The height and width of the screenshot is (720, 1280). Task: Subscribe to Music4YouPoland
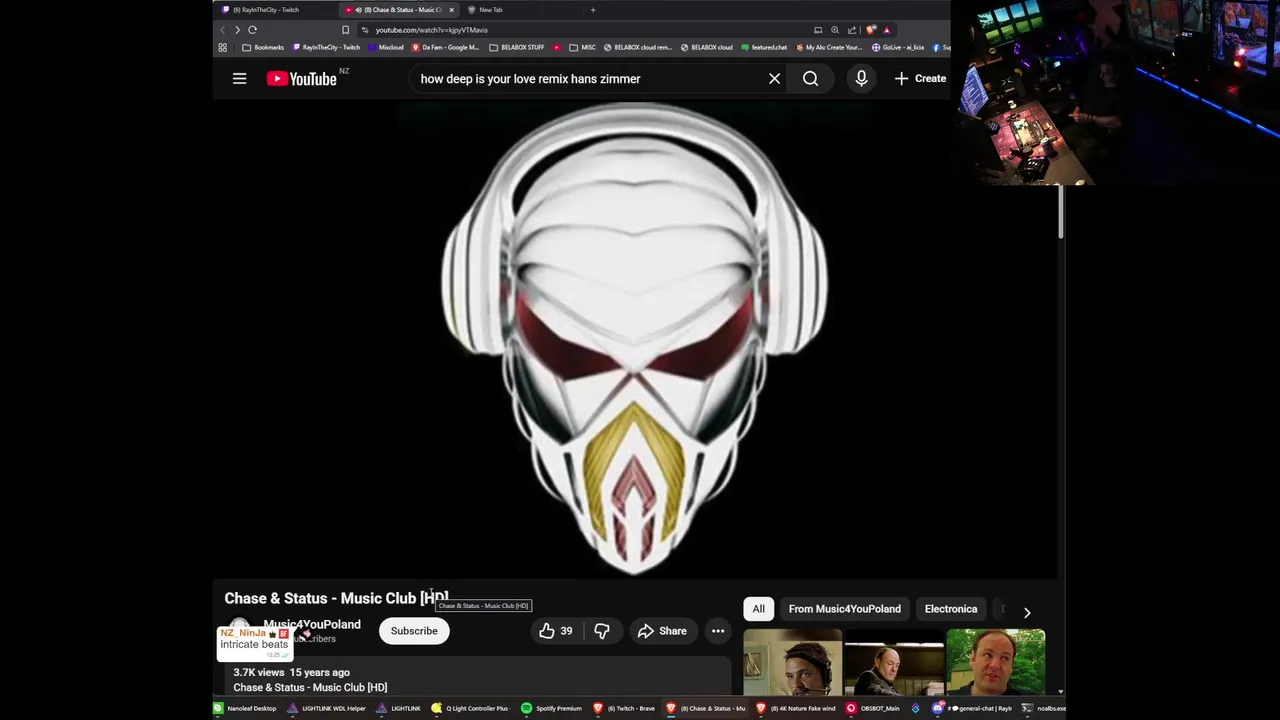414,631
